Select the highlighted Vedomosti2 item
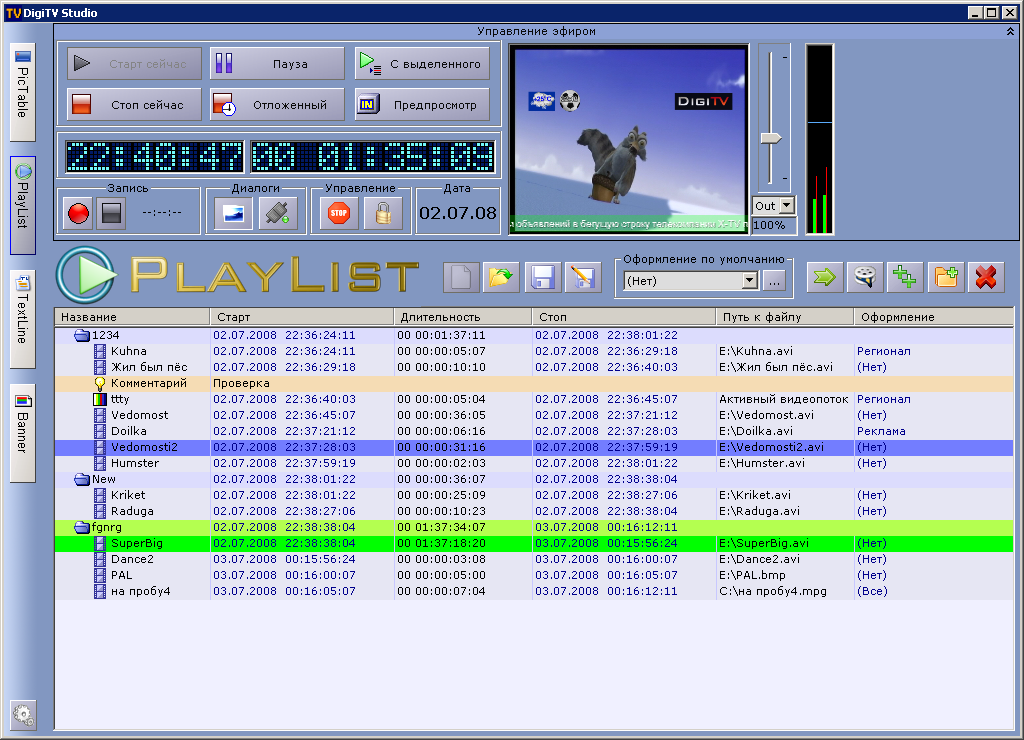The height and width of the screenshot is (740, 1024). tap(534, 447)
